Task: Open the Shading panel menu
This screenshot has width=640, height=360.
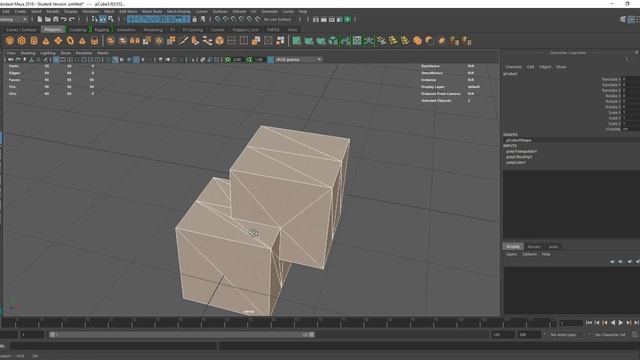Action: coord(28,53)
